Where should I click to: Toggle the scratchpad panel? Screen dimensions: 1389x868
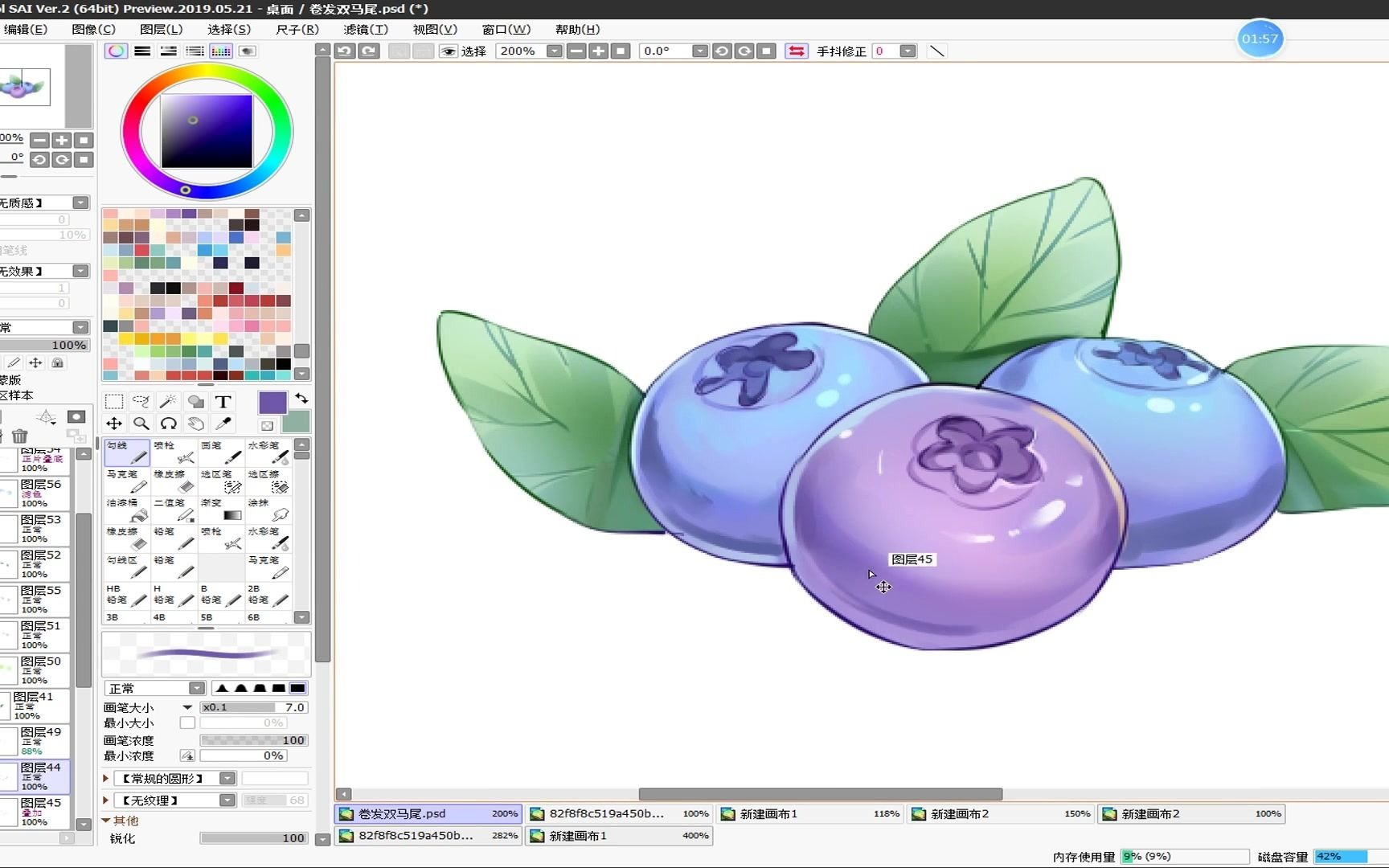[247, 51]
